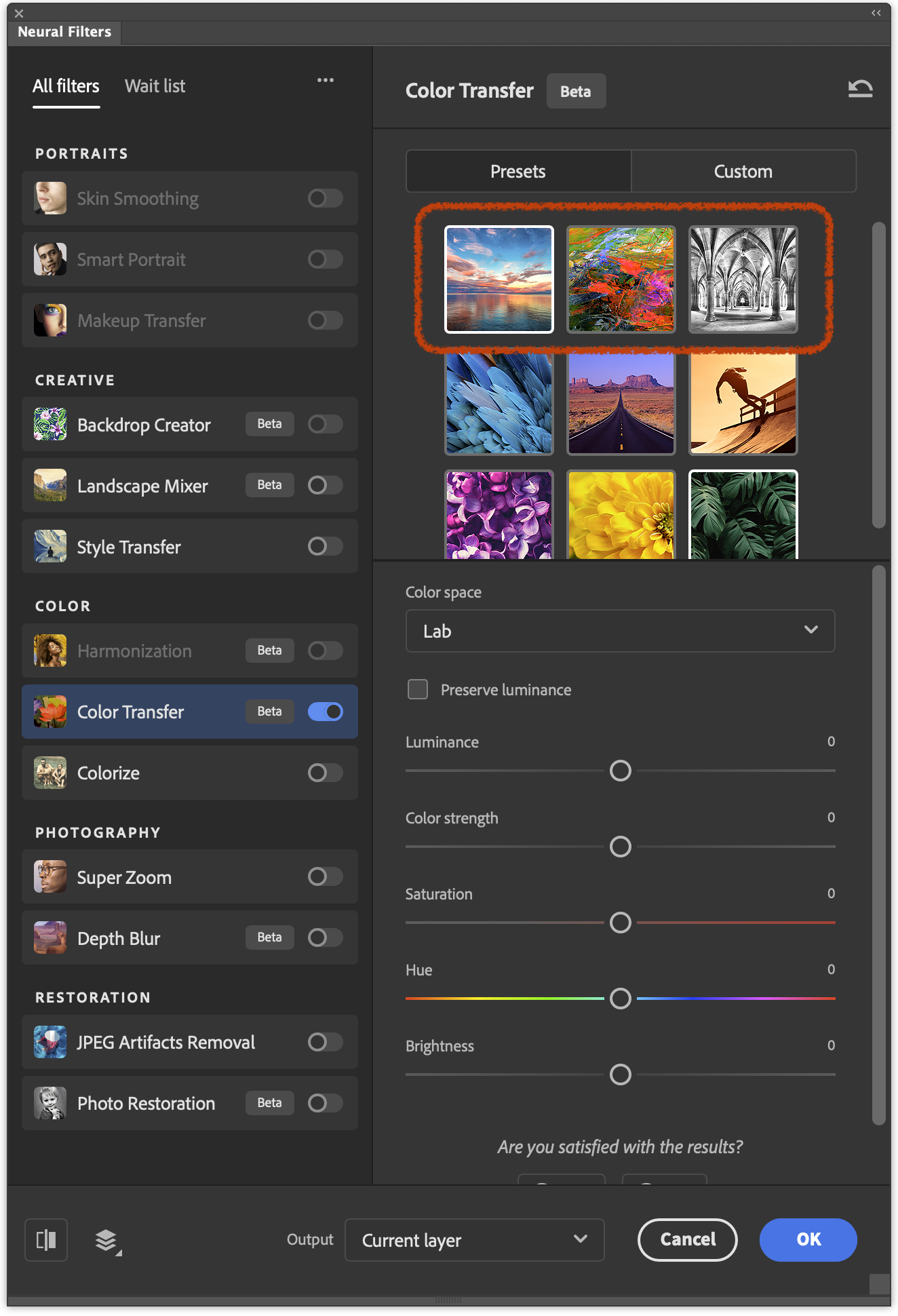Select the Colorize filter row
This screenshot has height=1316, width=898.
(190, 773)
